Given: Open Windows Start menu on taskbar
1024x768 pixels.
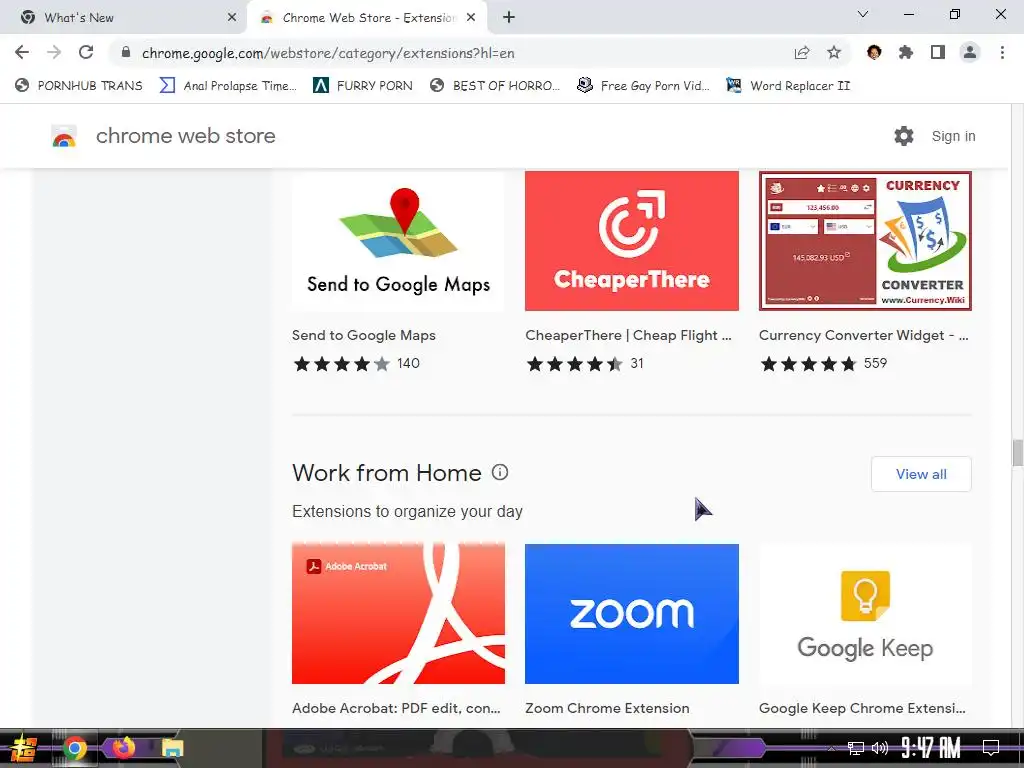Looking at the screenshot, I should [x=24, y=748].
